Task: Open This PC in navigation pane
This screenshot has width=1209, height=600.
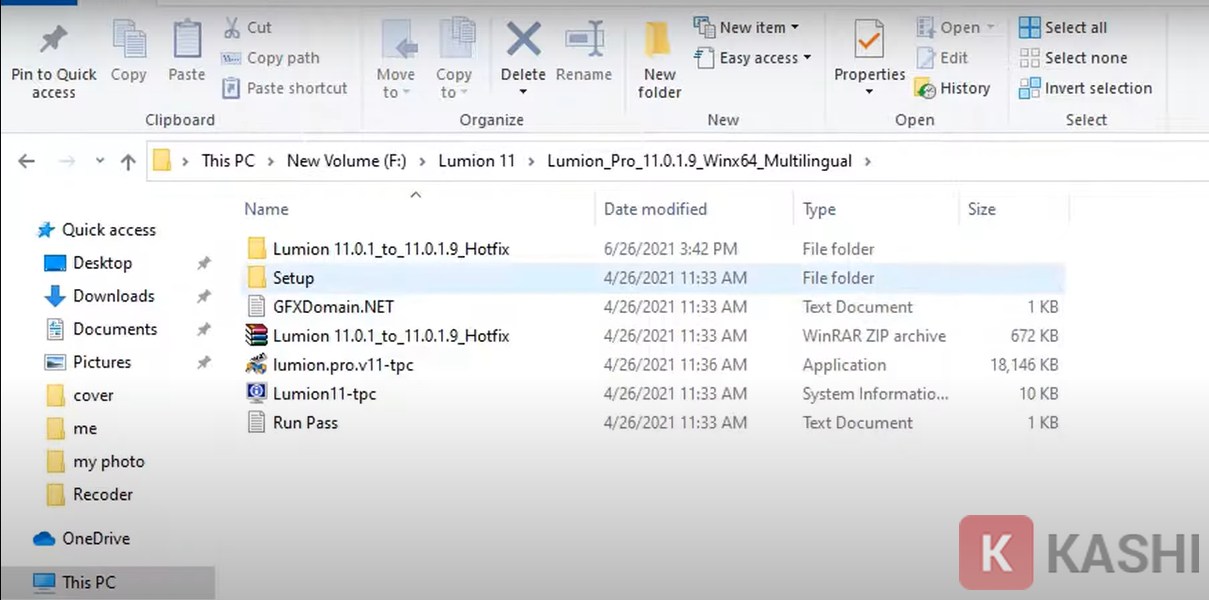Action: (x=88, y=582)
